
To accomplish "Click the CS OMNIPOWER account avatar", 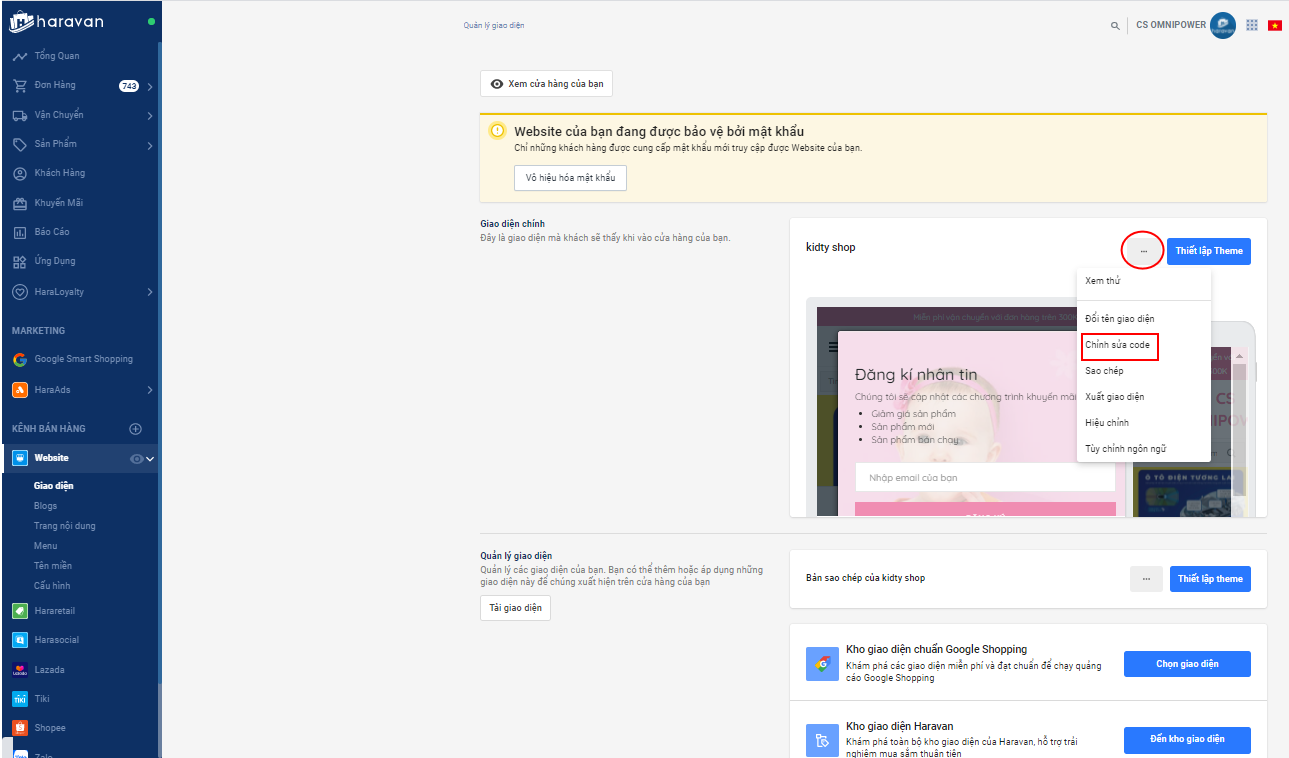I will (1222, 25).
